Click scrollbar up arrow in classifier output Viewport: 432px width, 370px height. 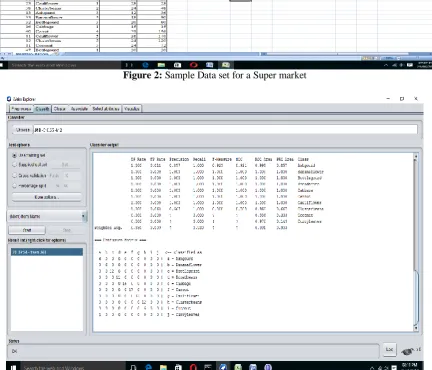pyautogui.click(x=416, y=156)
